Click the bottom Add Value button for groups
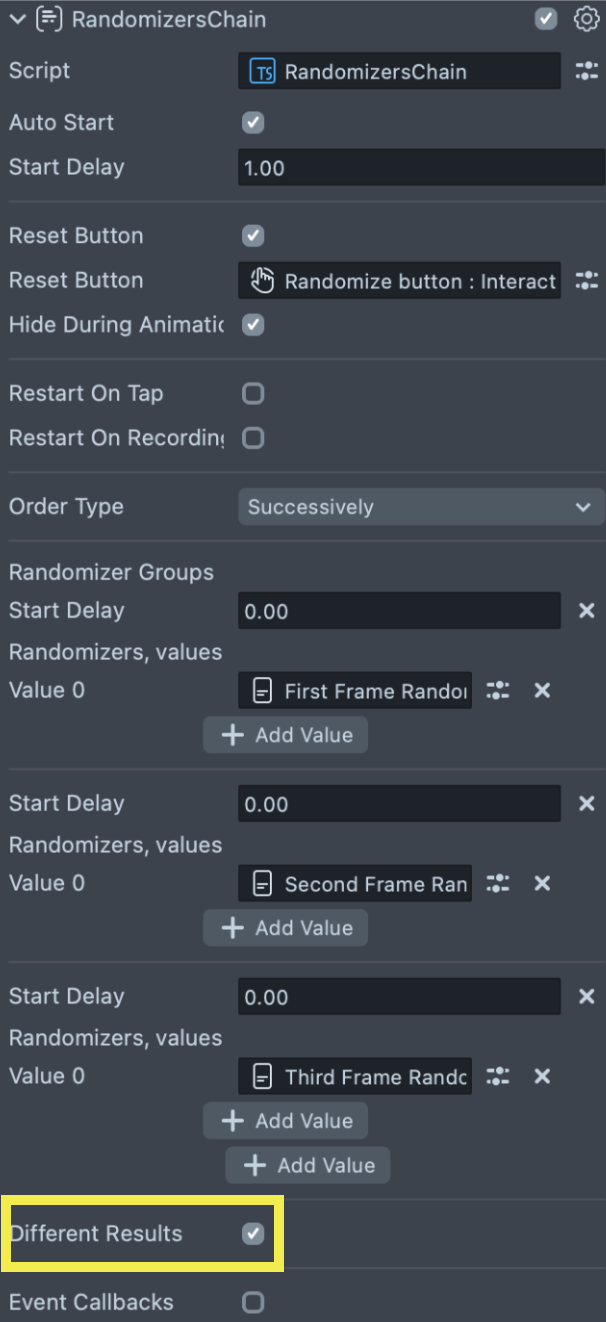 pos(307,1165)
